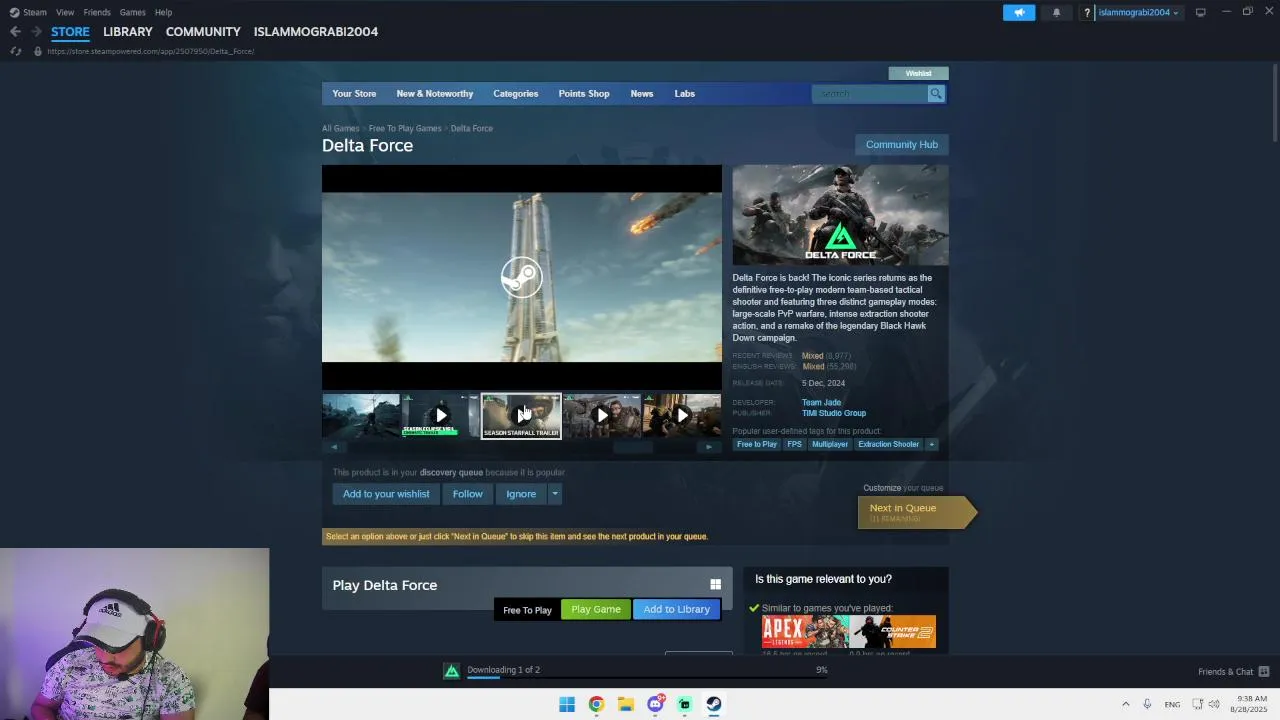Open publisher TiMi Studio Group link
Viewport: 1280px width, 720px height.
coord(834,413)
